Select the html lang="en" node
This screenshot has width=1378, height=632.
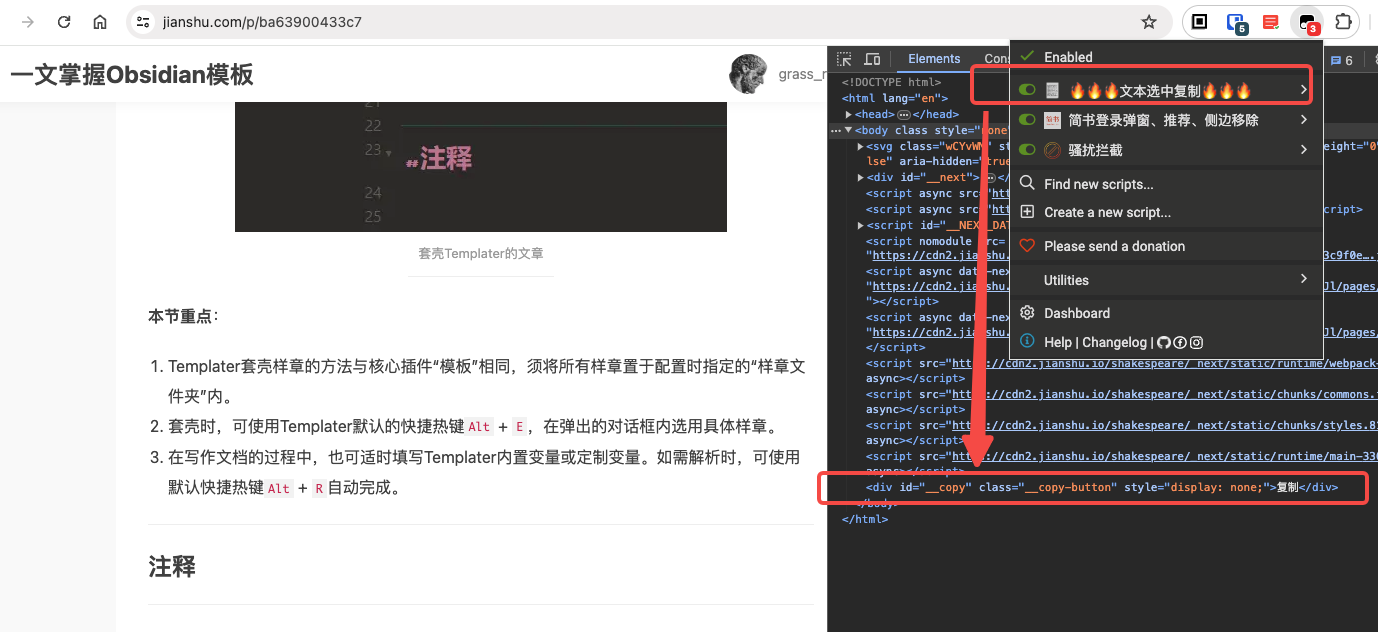[894, 98]
